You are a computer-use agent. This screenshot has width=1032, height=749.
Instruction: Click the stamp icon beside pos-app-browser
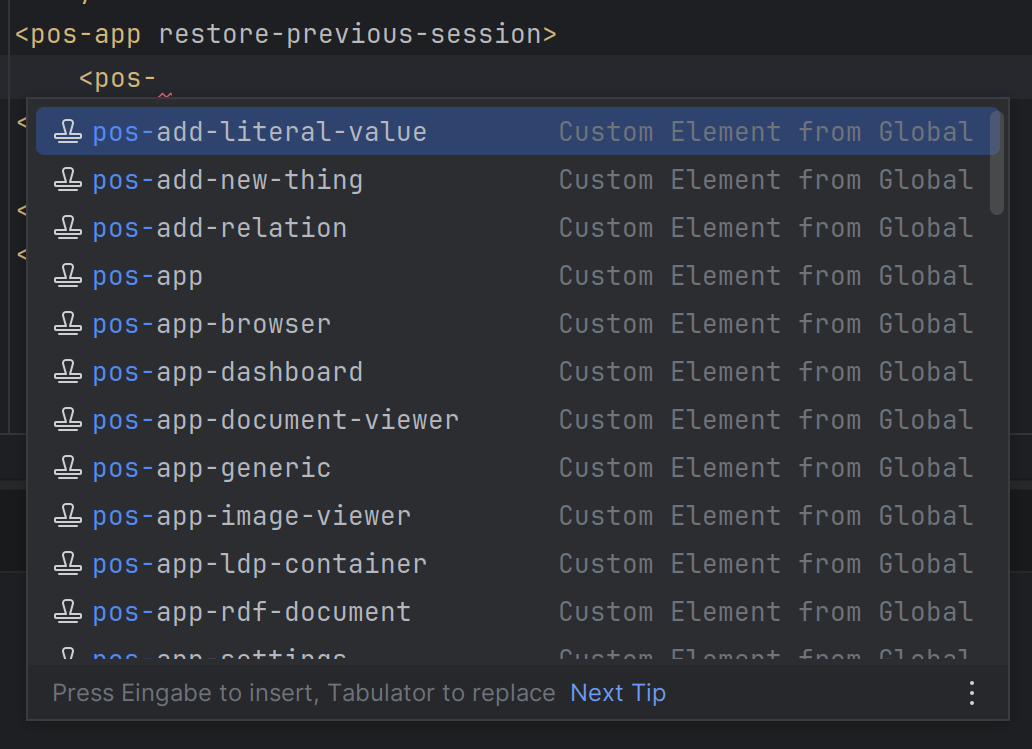[67, 324]
